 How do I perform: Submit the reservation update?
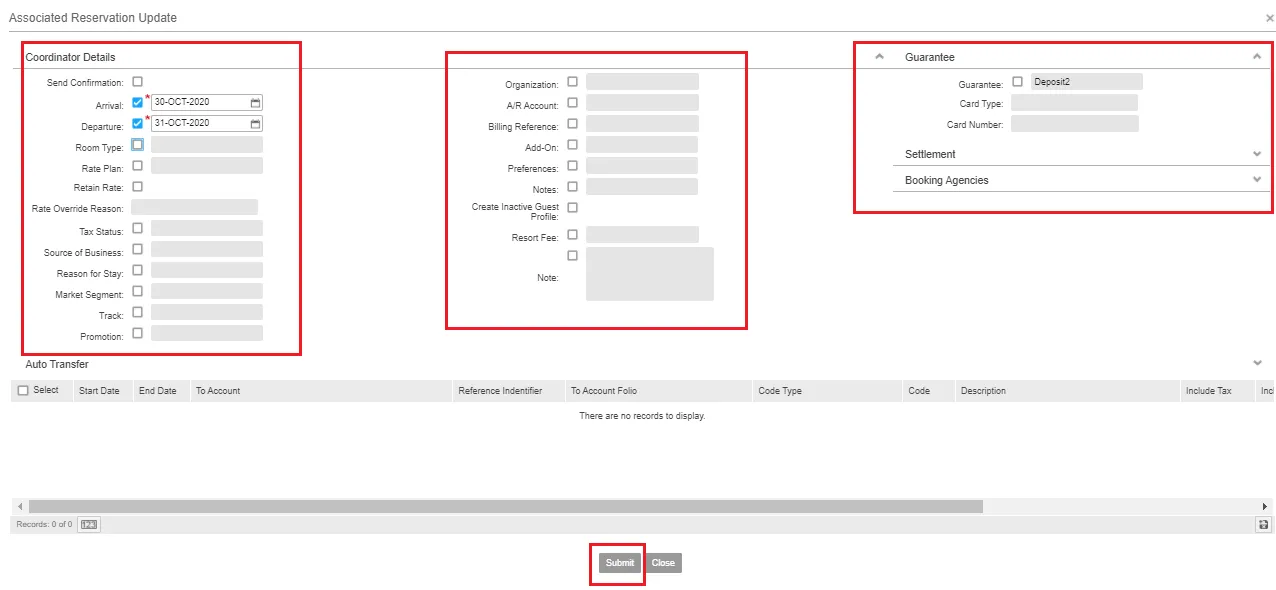point(620,563)
